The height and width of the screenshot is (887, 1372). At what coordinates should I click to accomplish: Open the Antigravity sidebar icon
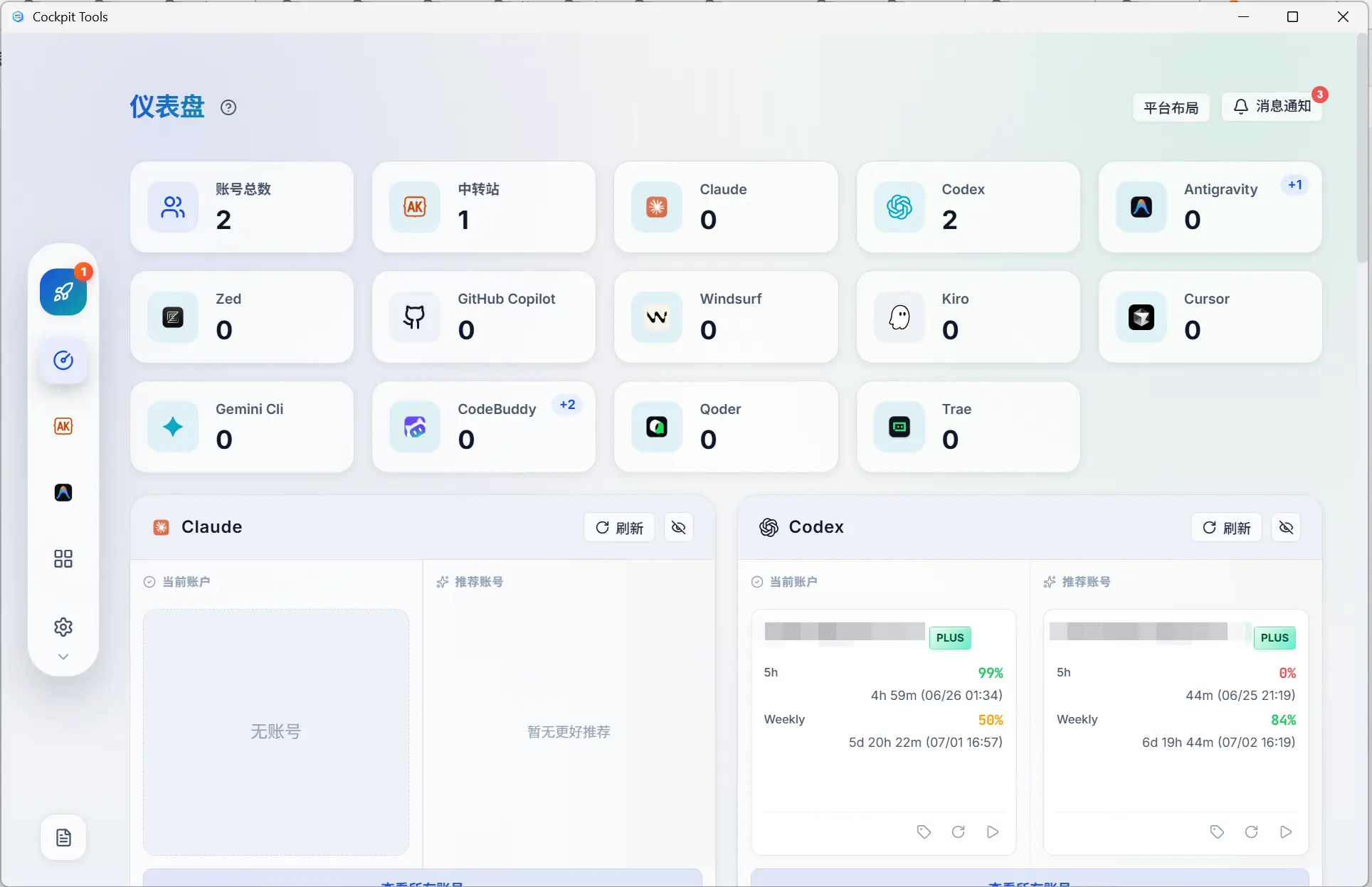tap(63, 492)
